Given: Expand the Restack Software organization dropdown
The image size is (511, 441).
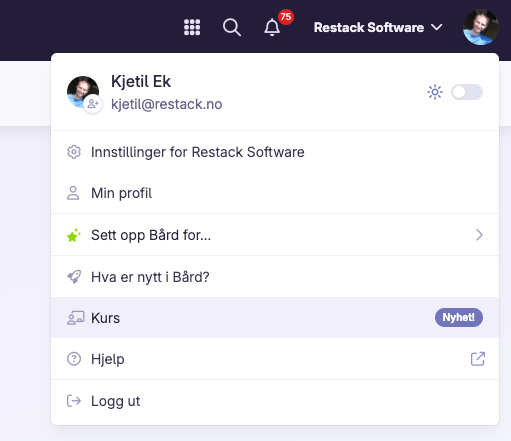Looking at the screenshot, I should pos(378,27).
